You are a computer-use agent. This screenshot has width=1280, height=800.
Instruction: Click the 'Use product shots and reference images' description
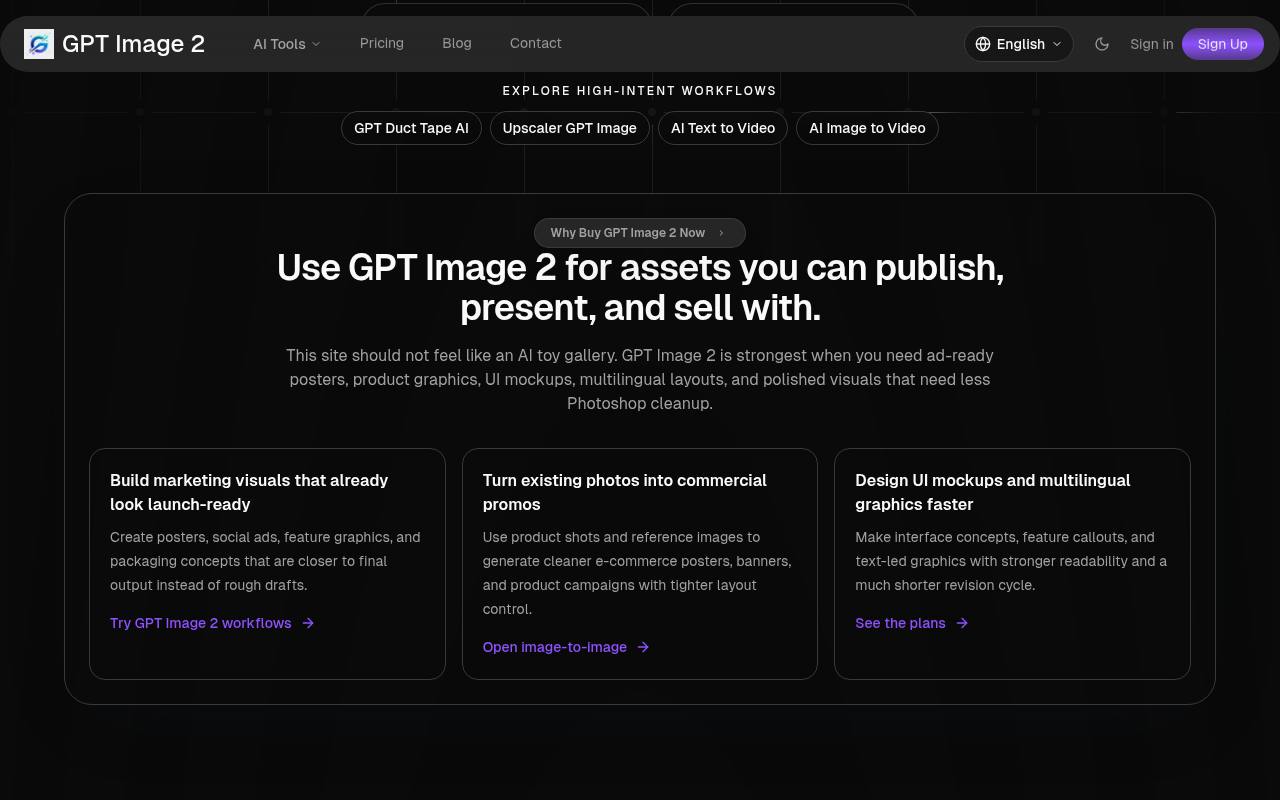(x=637, y=573)
